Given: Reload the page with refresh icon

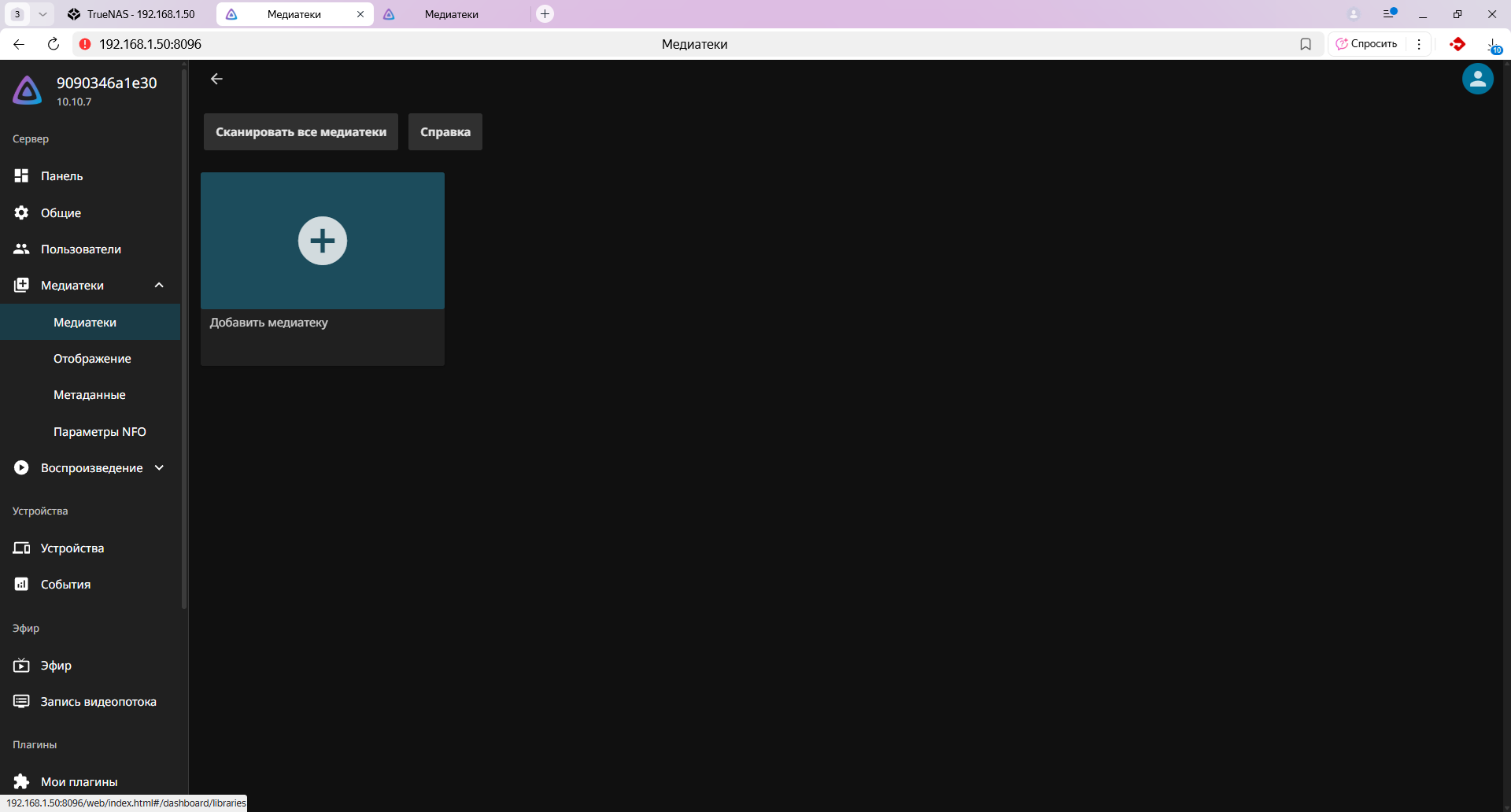Looking at the screenshot, I should [54, 44].
